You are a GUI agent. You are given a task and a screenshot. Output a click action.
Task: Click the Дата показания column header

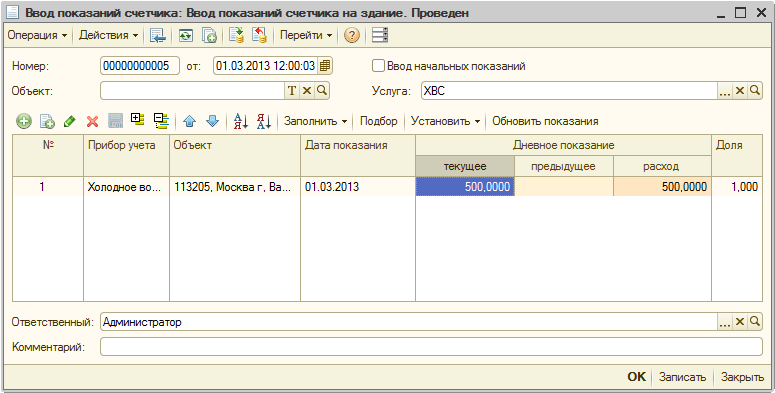358,155
